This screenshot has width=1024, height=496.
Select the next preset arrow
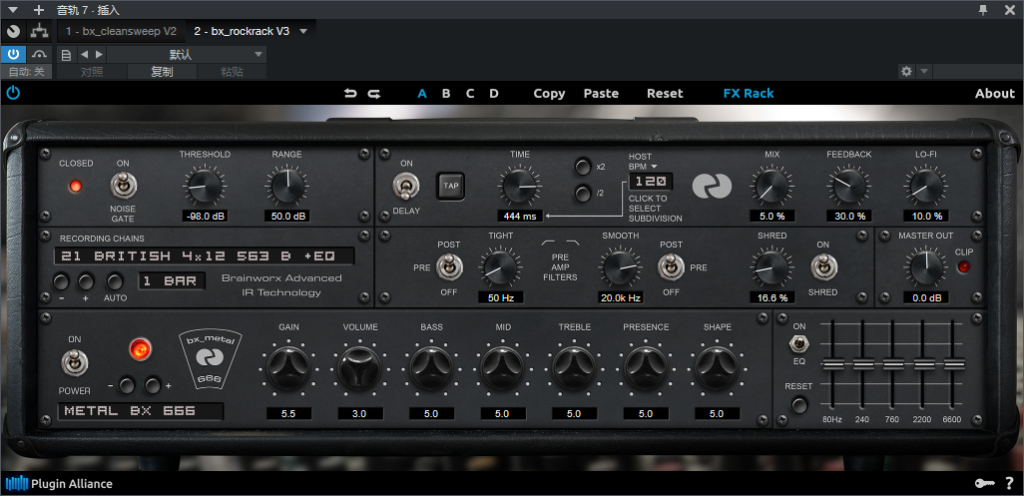[x=99, y=55]
